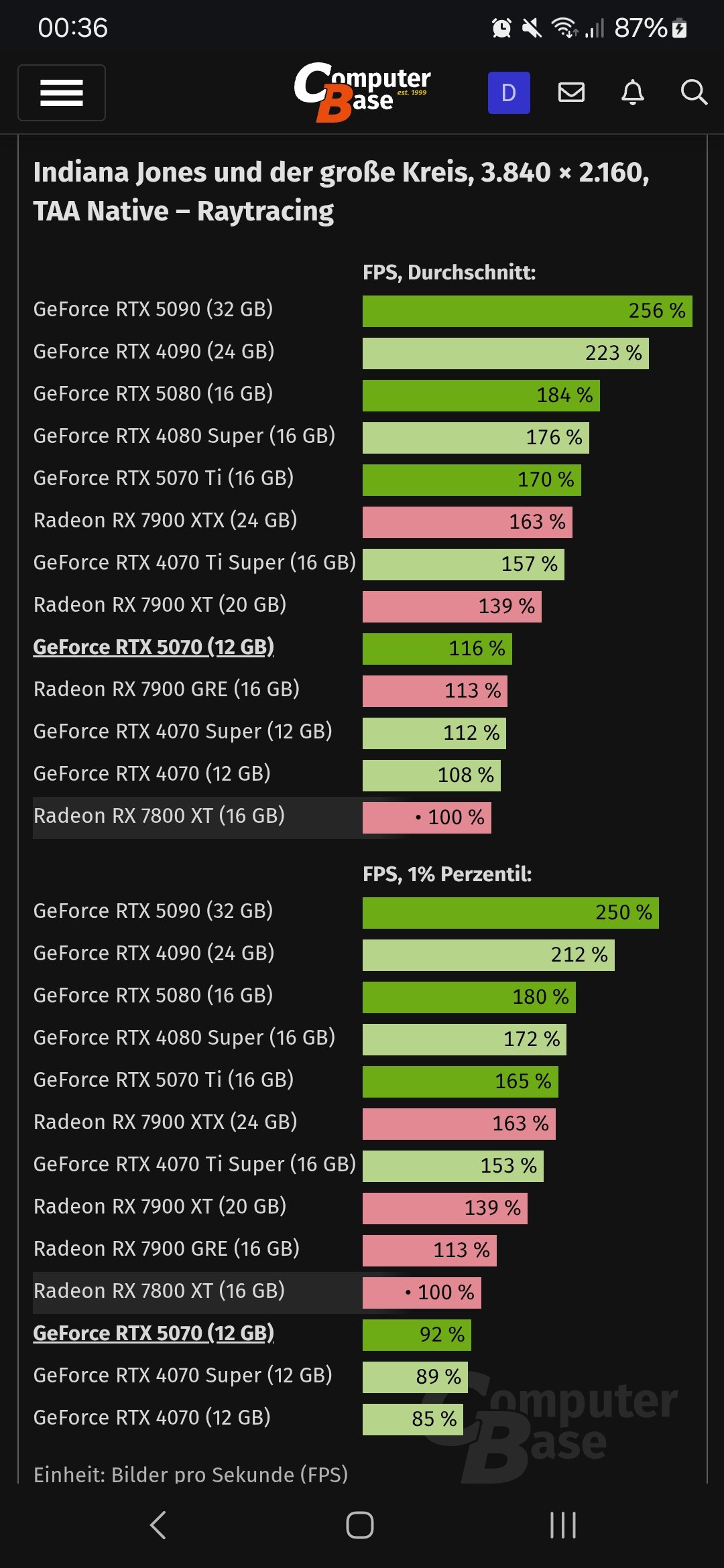Select GeForce RTX 5080 label in Durchschnitt
This screenshot has width=724, height=1568.
(154, 393)
